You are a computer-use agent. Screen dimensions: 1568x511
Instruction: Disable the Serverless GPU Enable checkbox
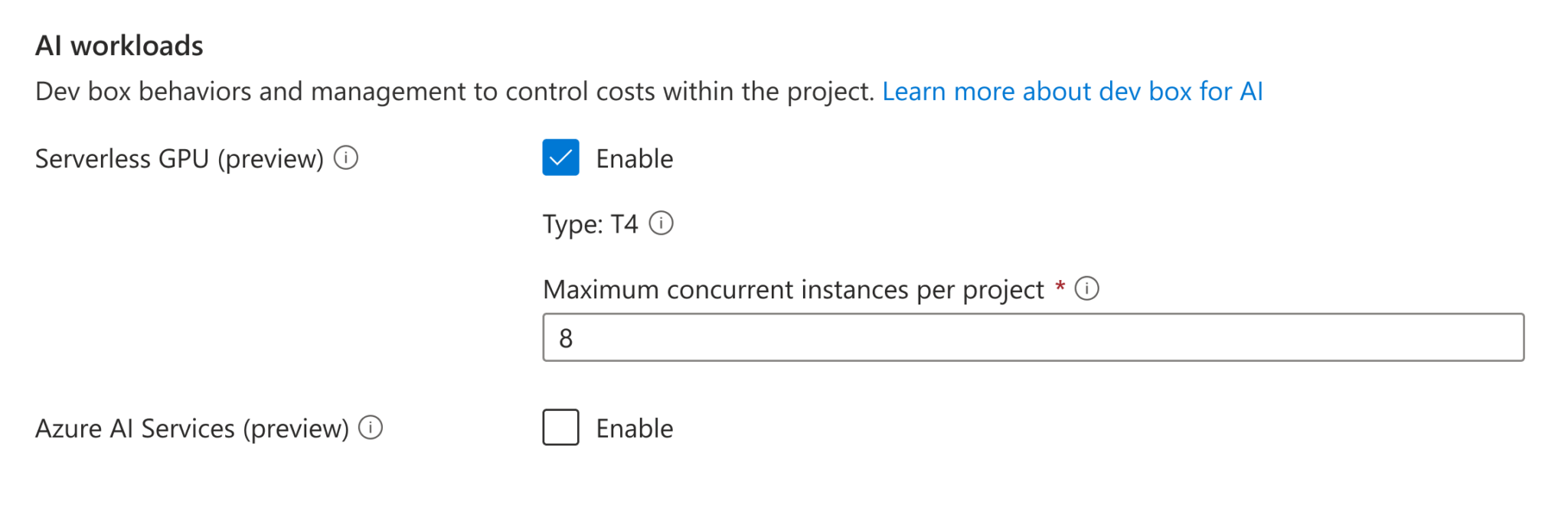coord(560,158)
